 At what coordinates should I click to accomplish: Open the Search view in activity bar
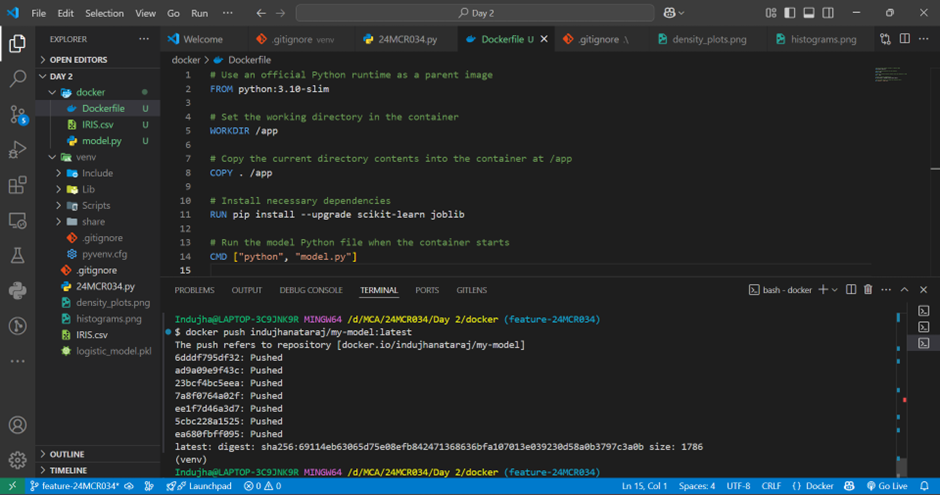[x=17, y=78]
